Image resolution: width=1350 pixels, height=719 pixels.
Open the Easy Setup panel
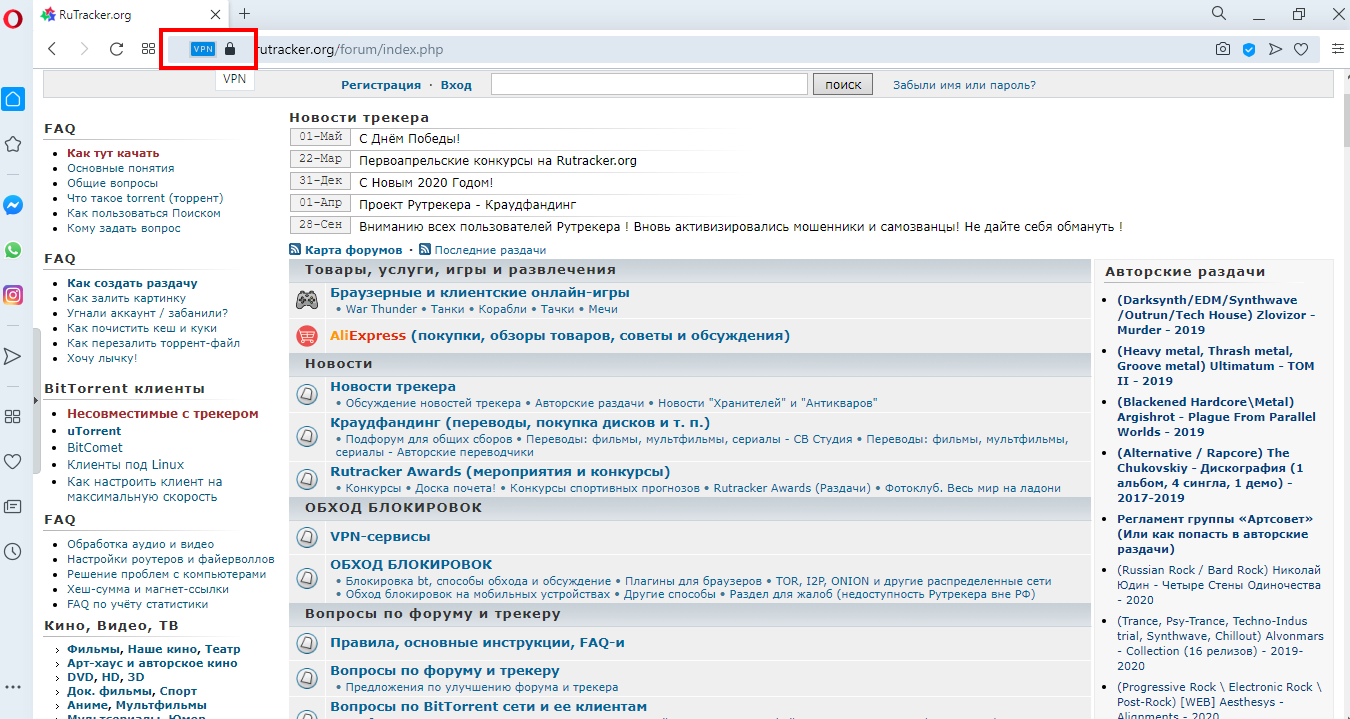(1338, 49)
